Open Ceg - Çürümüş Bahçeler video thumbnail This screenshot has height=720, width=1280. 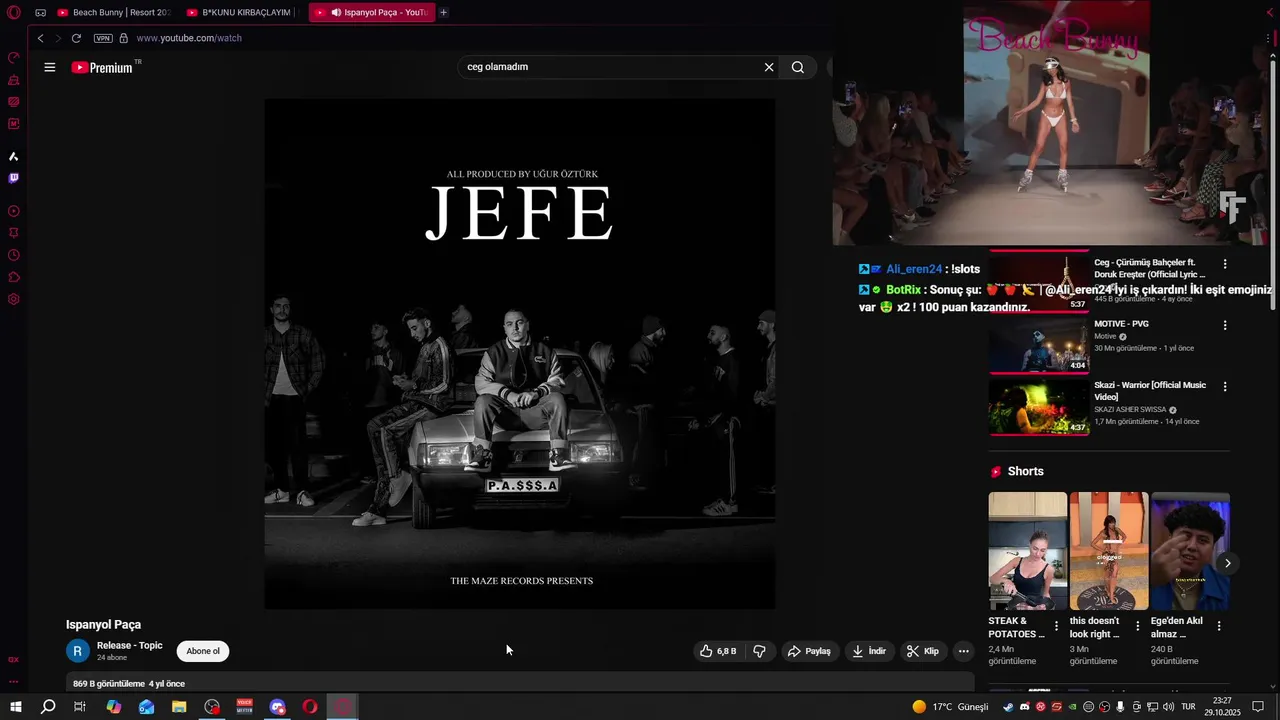tap(1039, 282)
